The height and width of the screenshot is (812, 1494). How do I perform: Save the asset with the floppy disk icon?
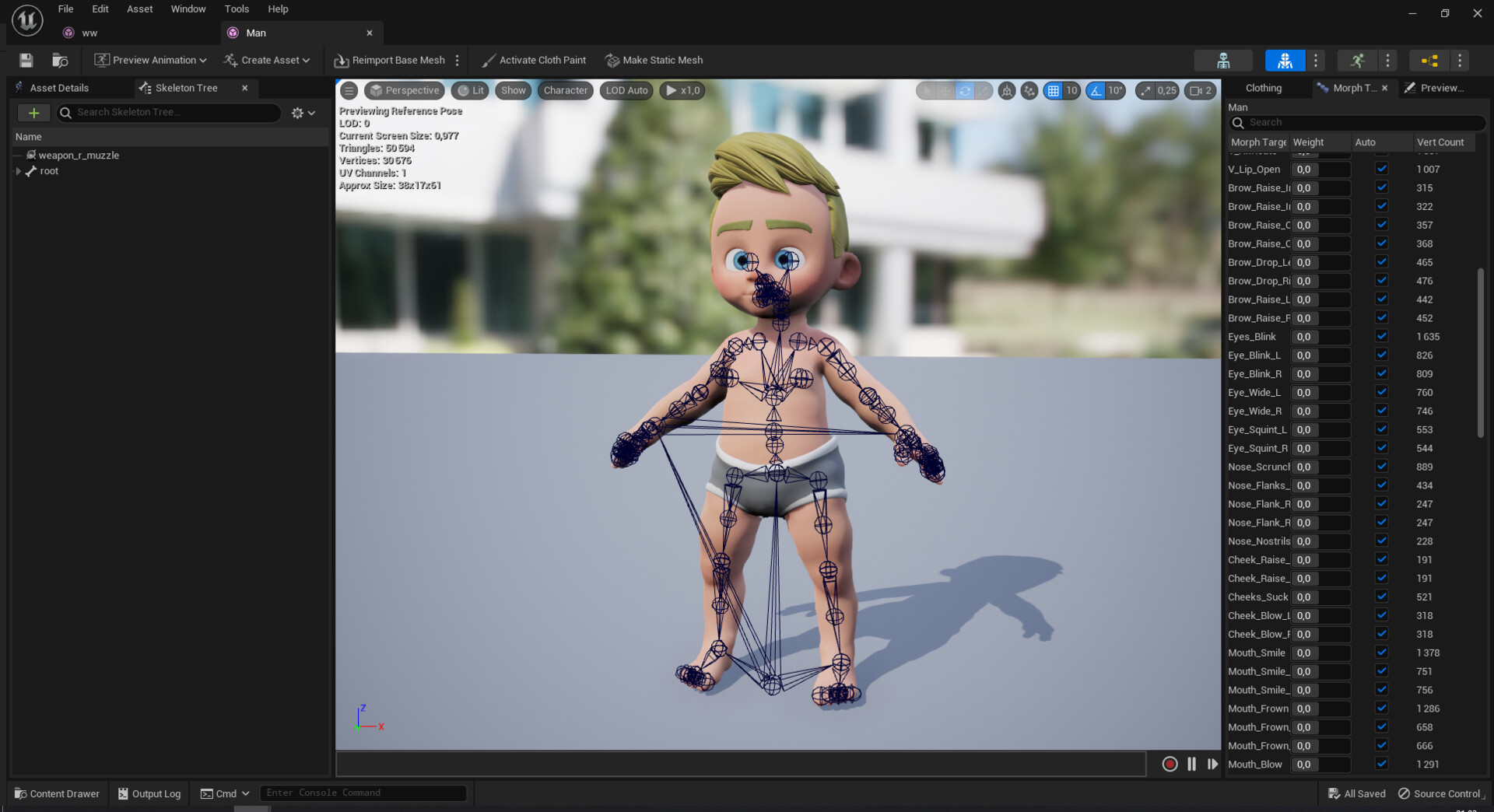pos(26,60)
